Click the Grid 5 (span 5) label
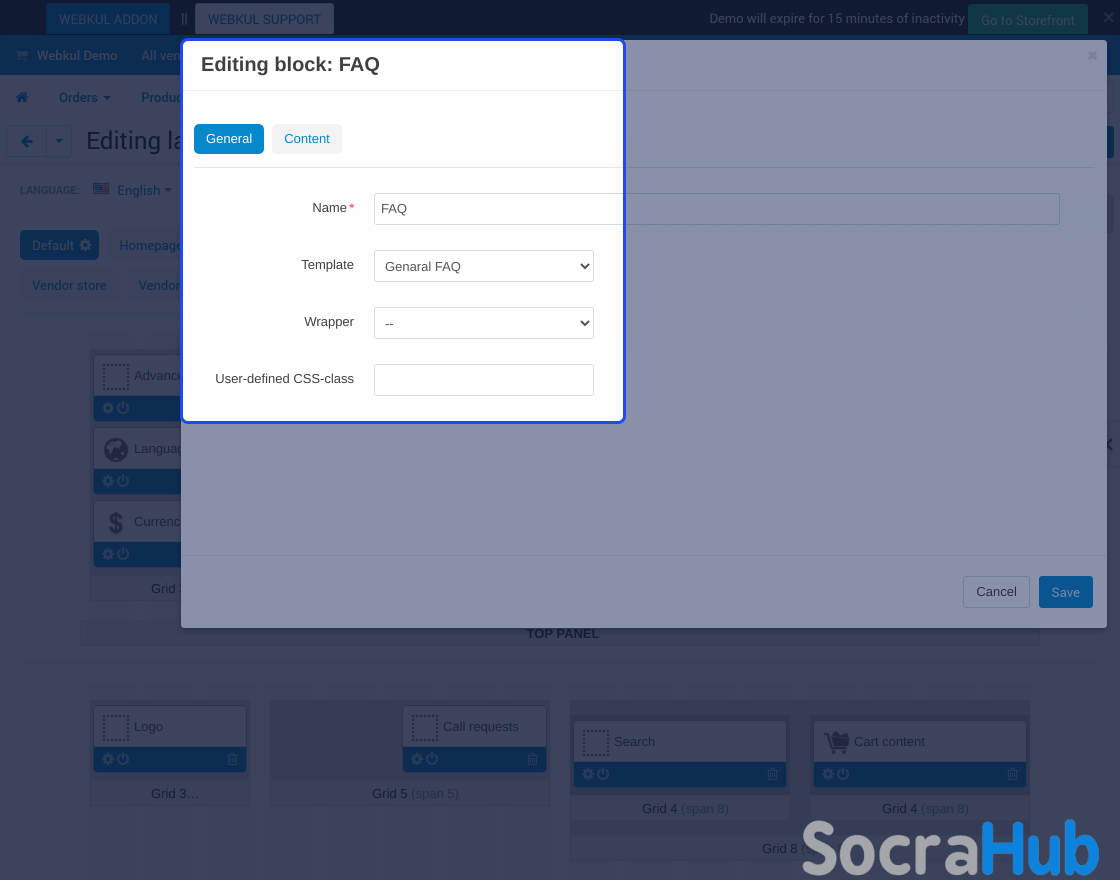The height and width of the screenshot is (880, 1120). click(415, 794)
